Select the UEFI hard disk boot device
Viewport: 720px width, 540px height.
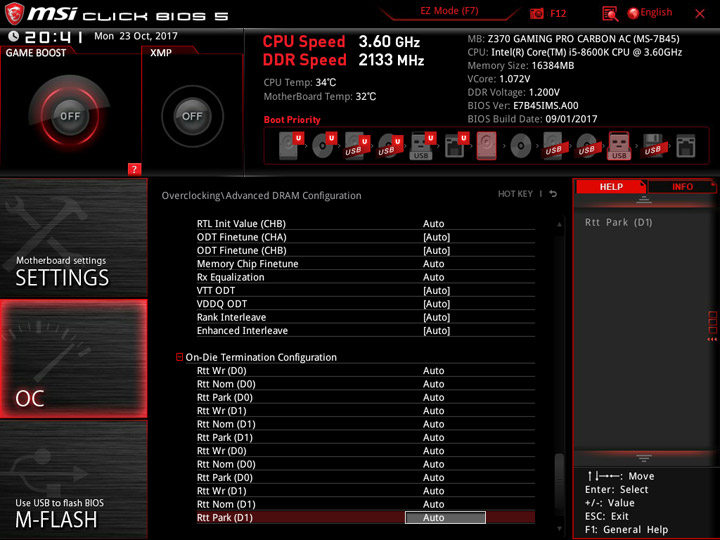click(292, 146)
